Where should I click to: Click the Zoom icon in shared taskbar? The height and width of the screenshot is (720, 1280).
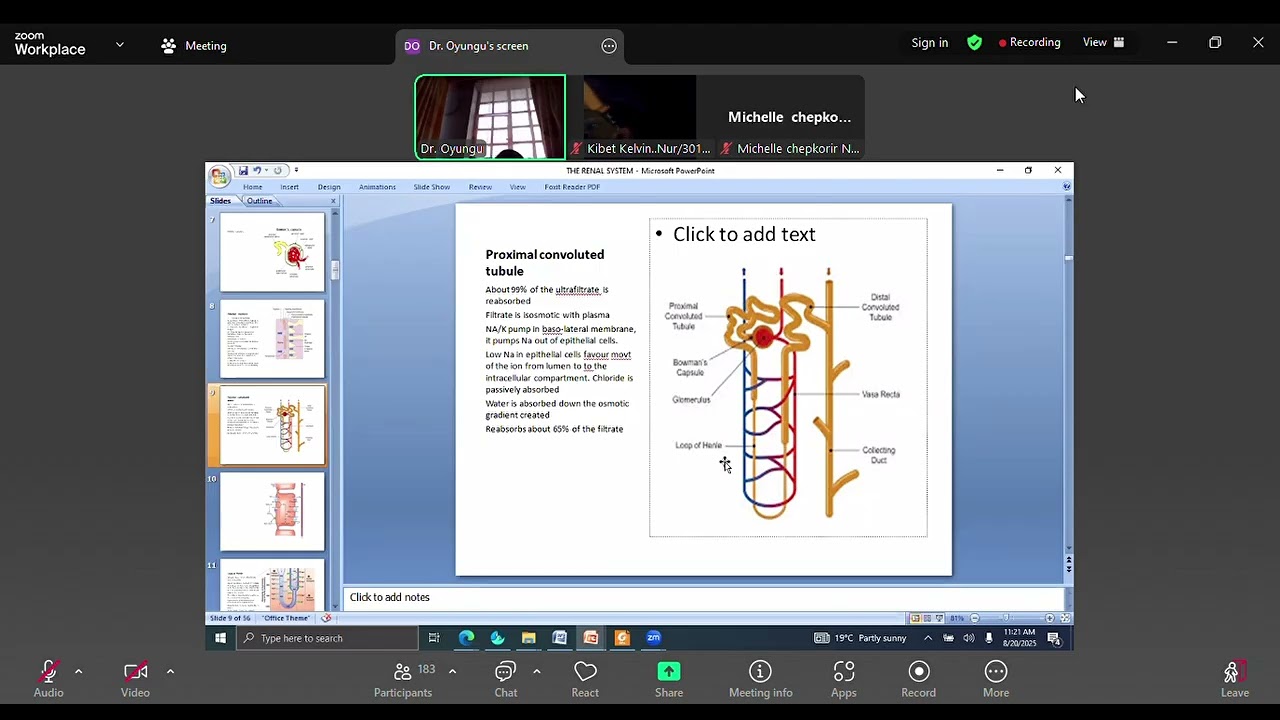(x=653, y=638)
